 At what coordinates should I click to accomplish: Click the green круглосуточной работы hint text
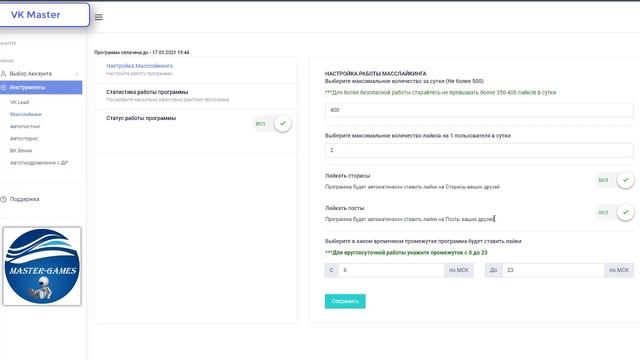coord(406,253)
